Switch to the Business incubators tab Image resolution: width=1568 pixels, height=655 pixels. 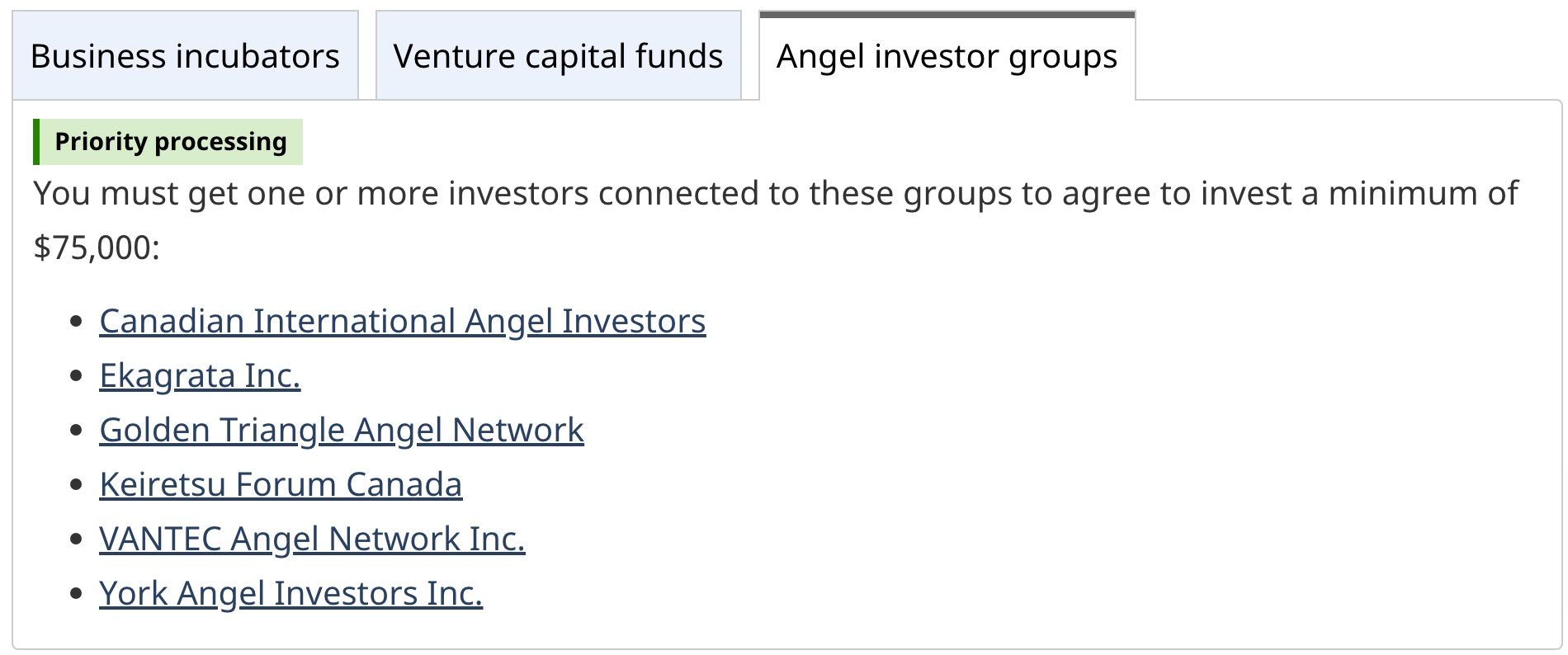[x=185, y=56]
